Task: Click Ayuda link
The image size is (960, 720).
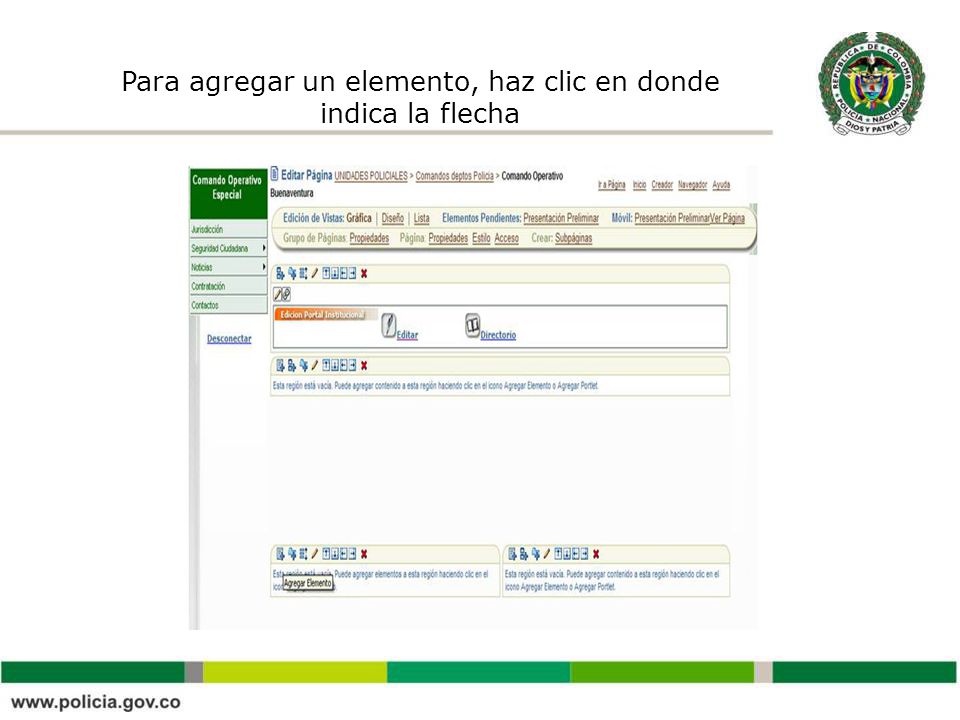Action: click(x=721, y=184)
